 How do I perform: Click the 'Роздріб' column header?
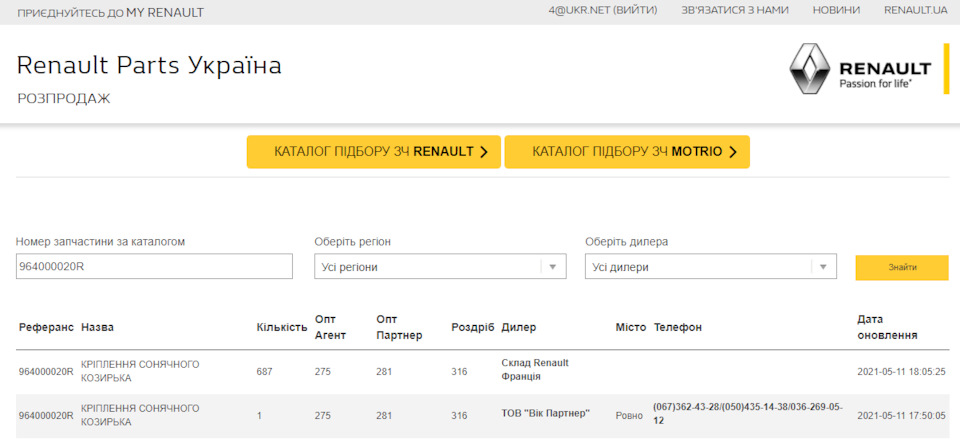pyautogui.click(x=473, y=328)
